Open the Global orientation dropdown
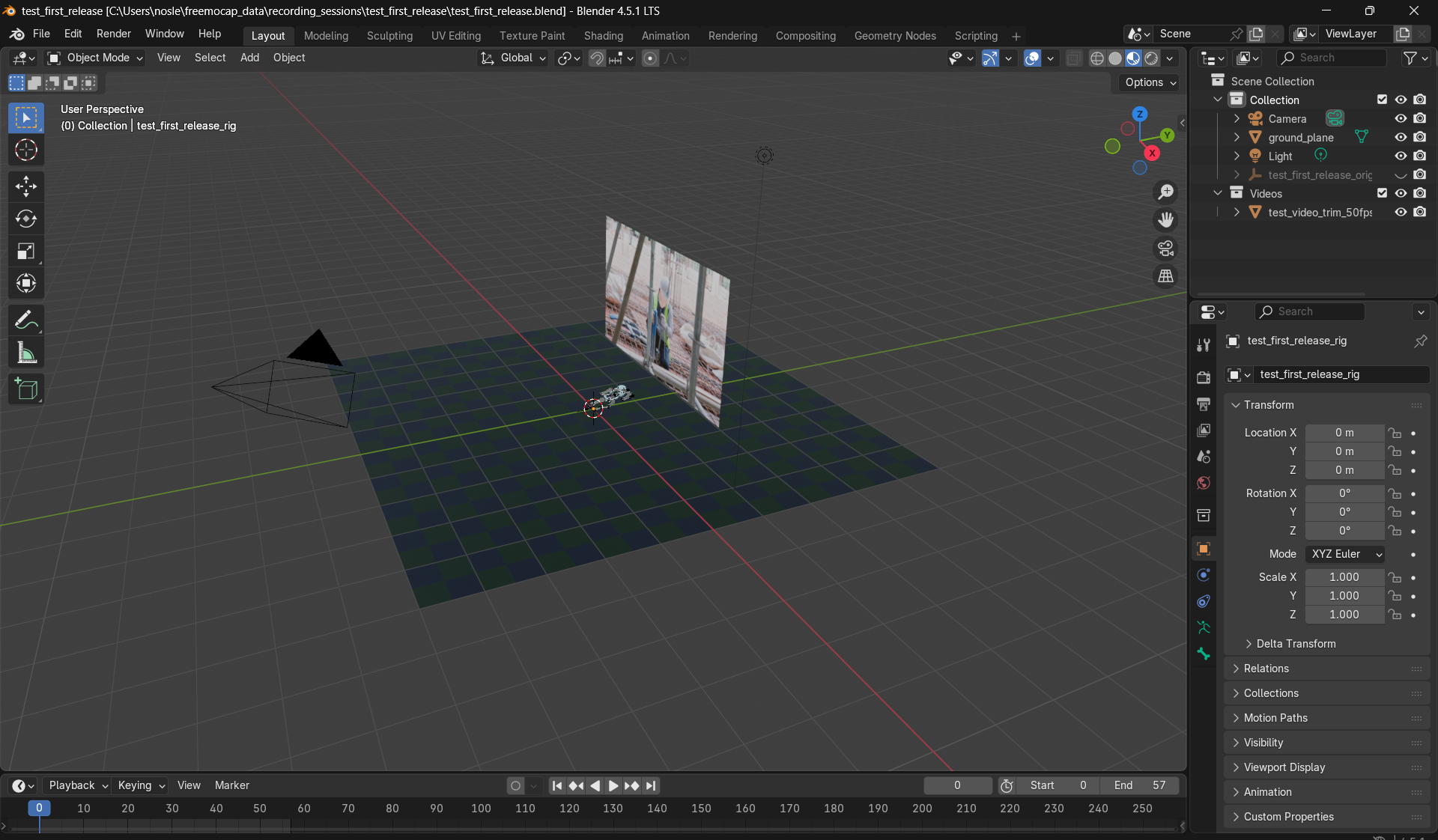The width and height of the screenshot is (1438, 840). 512,58
